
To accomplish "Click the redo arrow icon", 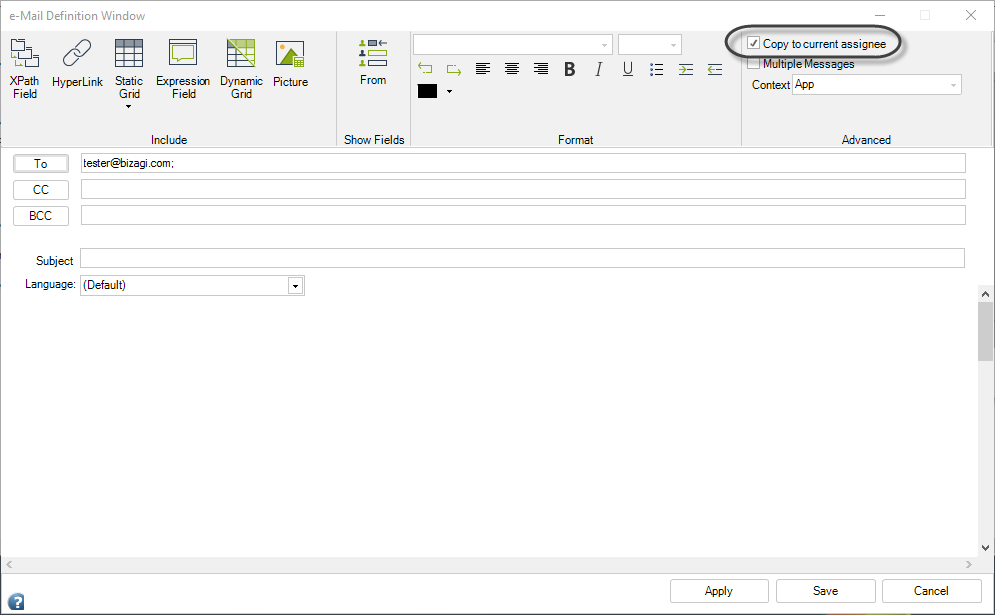I will pos(454,69).
